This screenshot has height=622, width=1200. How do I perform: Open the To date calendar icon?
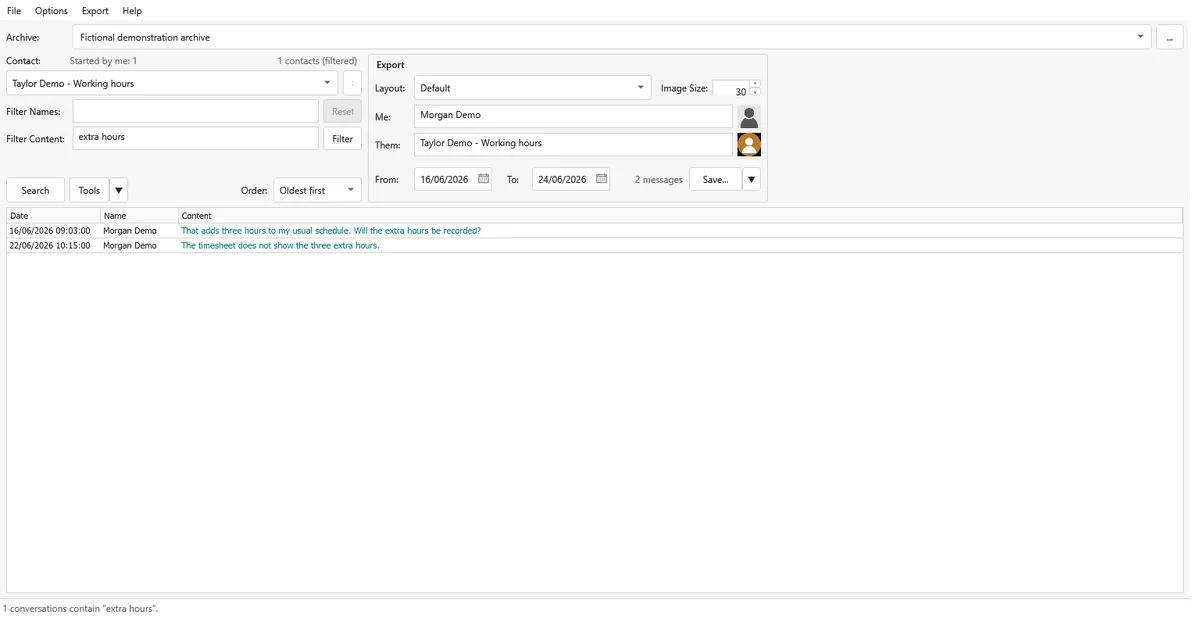tap(602, 179)
